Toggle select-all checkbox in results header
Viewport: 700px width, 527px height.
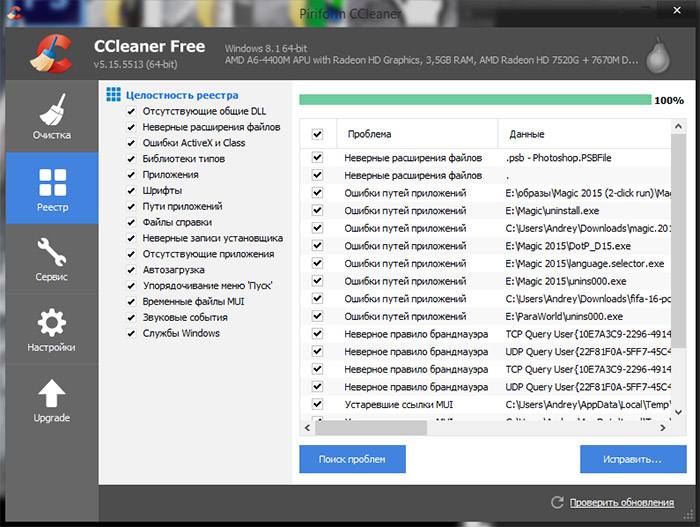tap(317, 134)
